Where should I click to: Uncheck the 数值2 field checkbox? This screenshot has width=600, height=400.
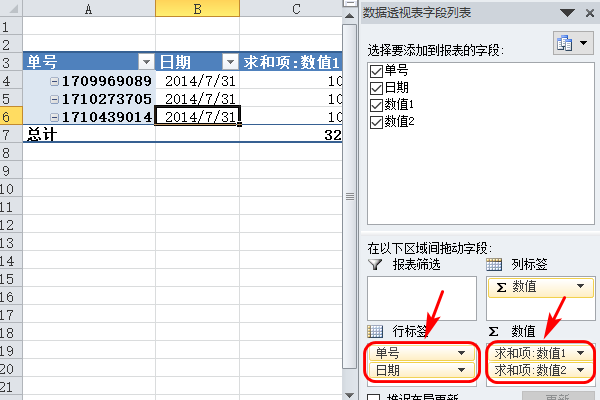pyautogui.click(x=376, y=122)
